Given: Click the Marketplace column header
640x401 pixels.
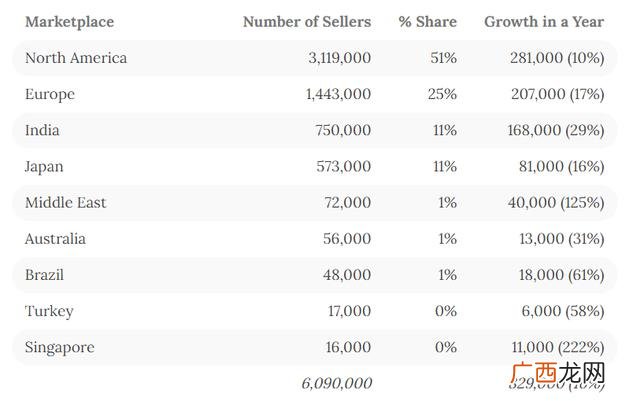Looking at the screenshot, I should pyautogui.click(x=69, y=22).
